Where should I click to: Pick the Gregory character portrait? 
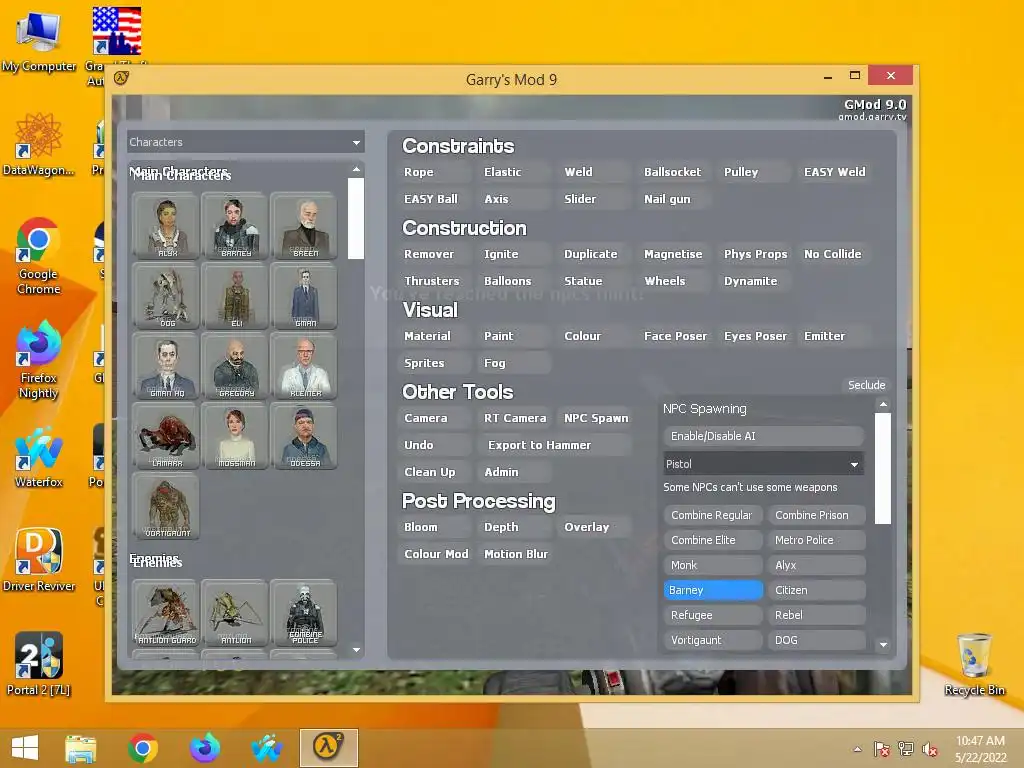[x=235, y=366]
